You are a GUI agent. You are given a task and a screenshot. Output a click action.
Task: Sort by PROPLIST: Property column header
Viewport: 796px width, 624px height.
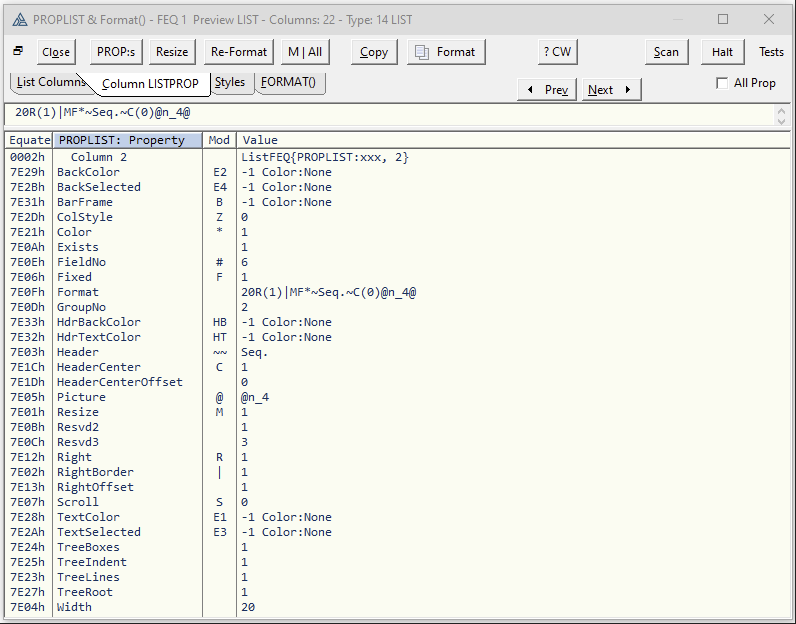pos(127,140)
